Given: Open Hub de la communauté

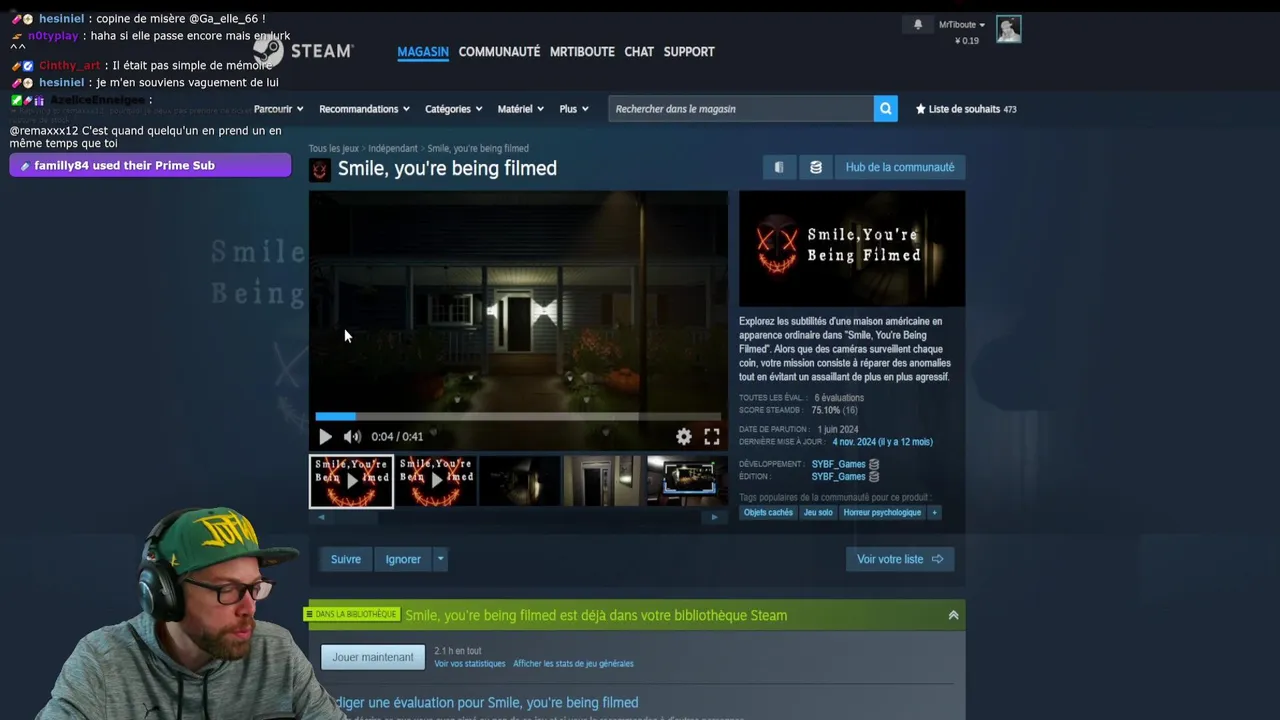Looking at the screenshot, I should tap(900, 167).
